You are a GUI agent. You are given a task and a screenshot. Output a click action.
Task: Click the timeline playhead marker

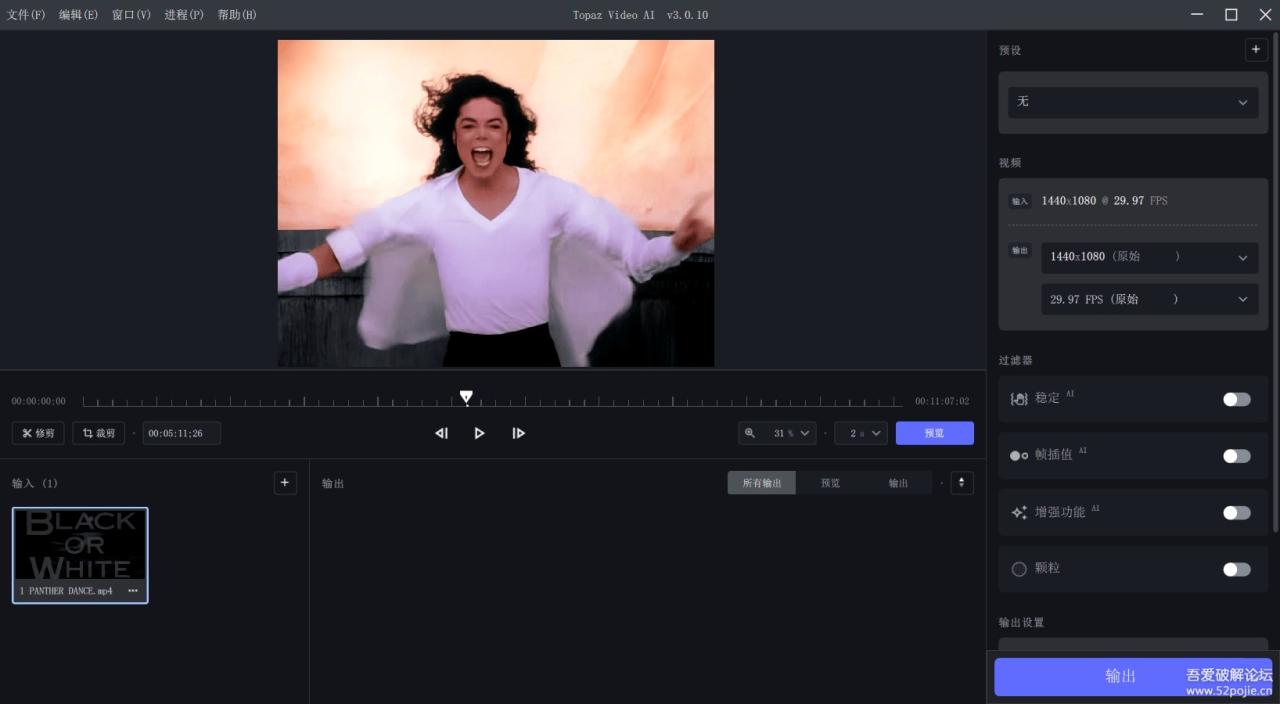466,397
